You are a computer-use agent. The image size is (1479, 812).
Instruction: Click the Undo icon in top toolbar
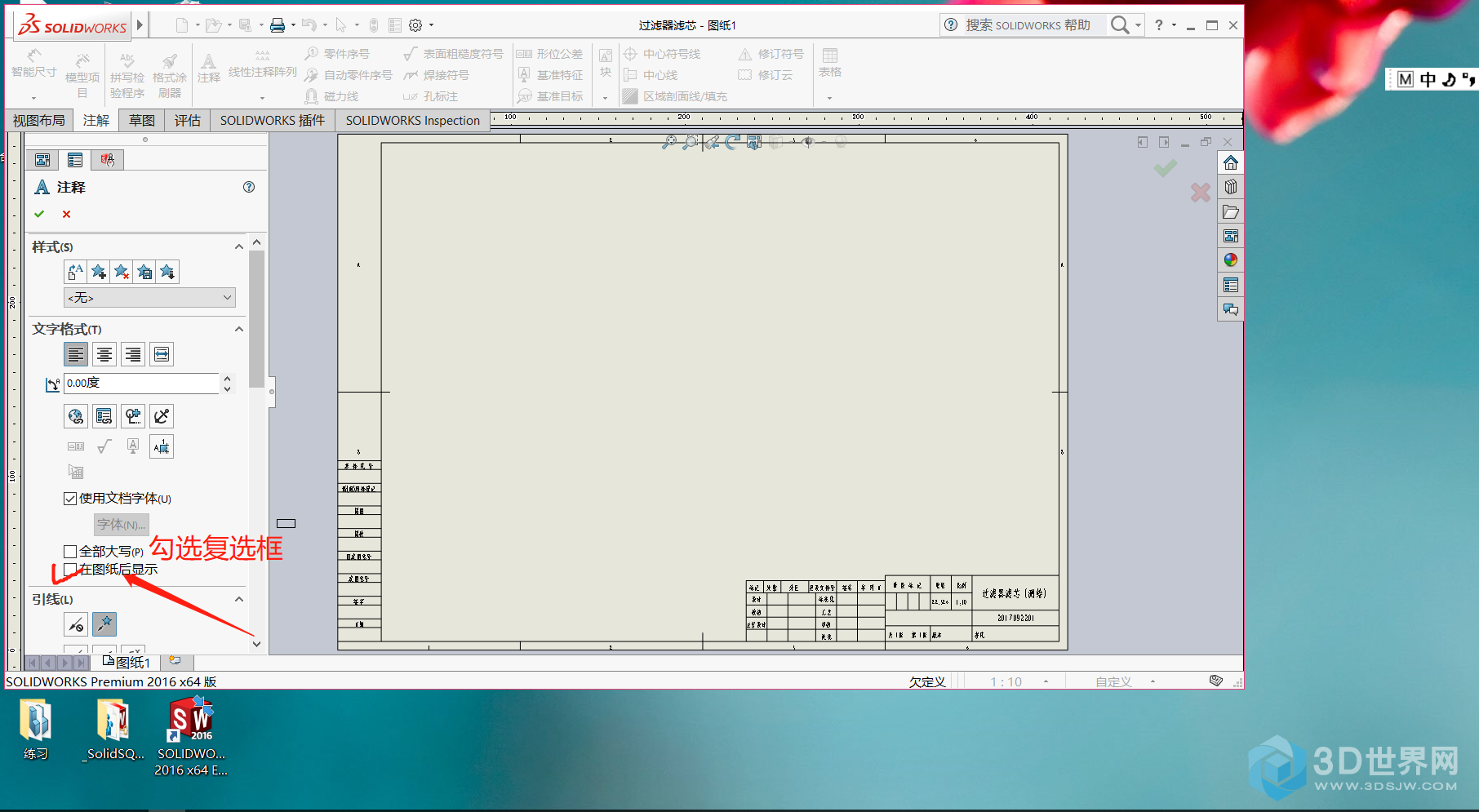309,25
